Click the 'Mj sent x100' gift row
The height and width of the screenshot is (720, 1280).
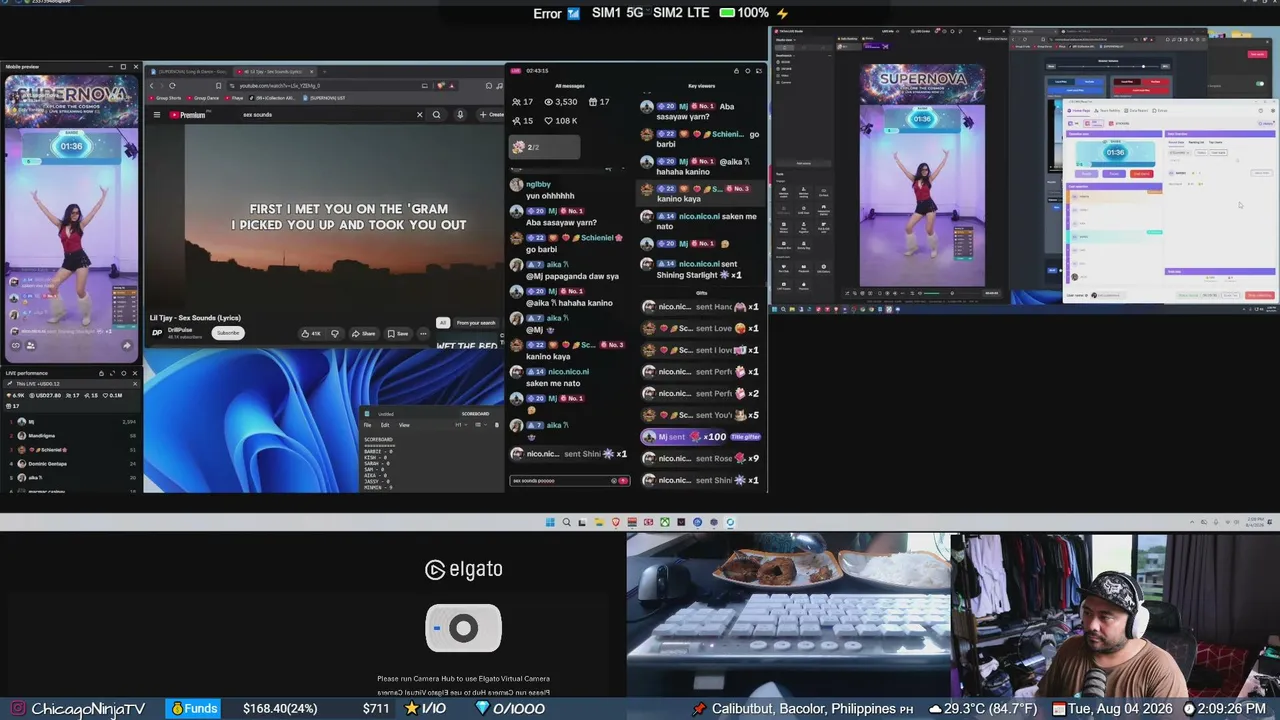pos(702,437)
